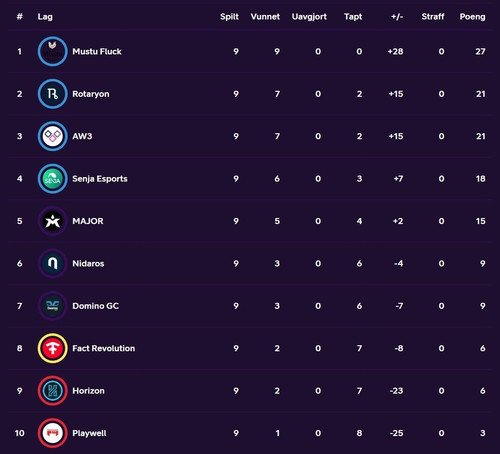This screenshot has height=454, width=500.
Task: Click the Straff column header
Action: click(433, 17)
